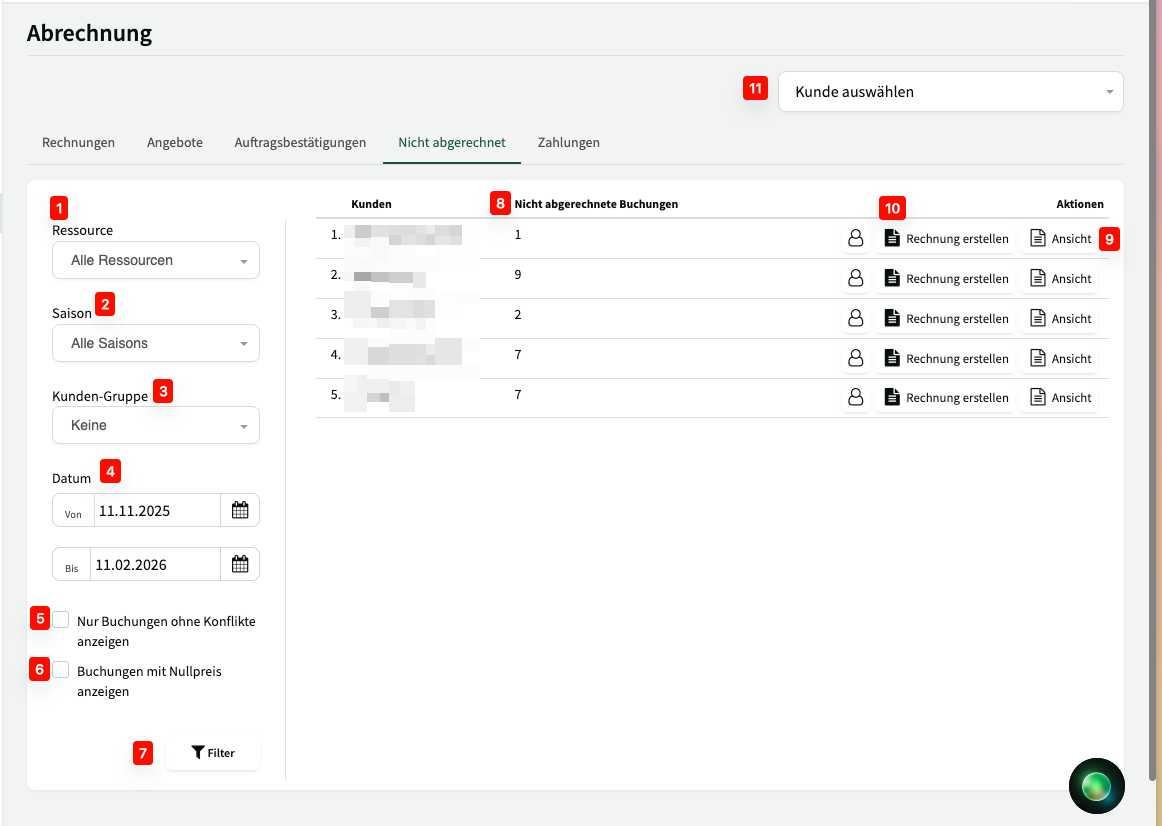
Task: Click the person icon in row 5
Action: pos(855,398)
